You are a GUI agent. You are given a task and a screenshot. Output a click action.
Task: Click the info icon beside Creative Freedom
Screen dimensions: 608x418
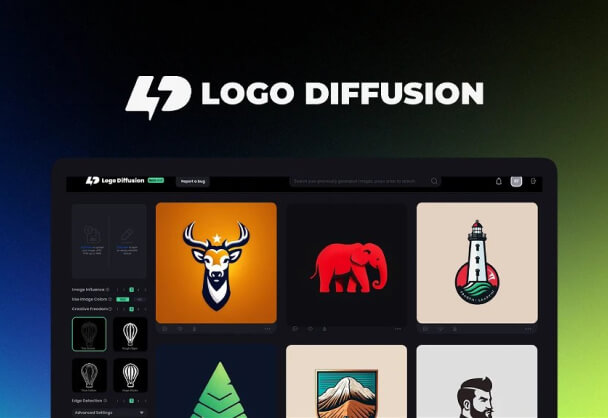110,309
